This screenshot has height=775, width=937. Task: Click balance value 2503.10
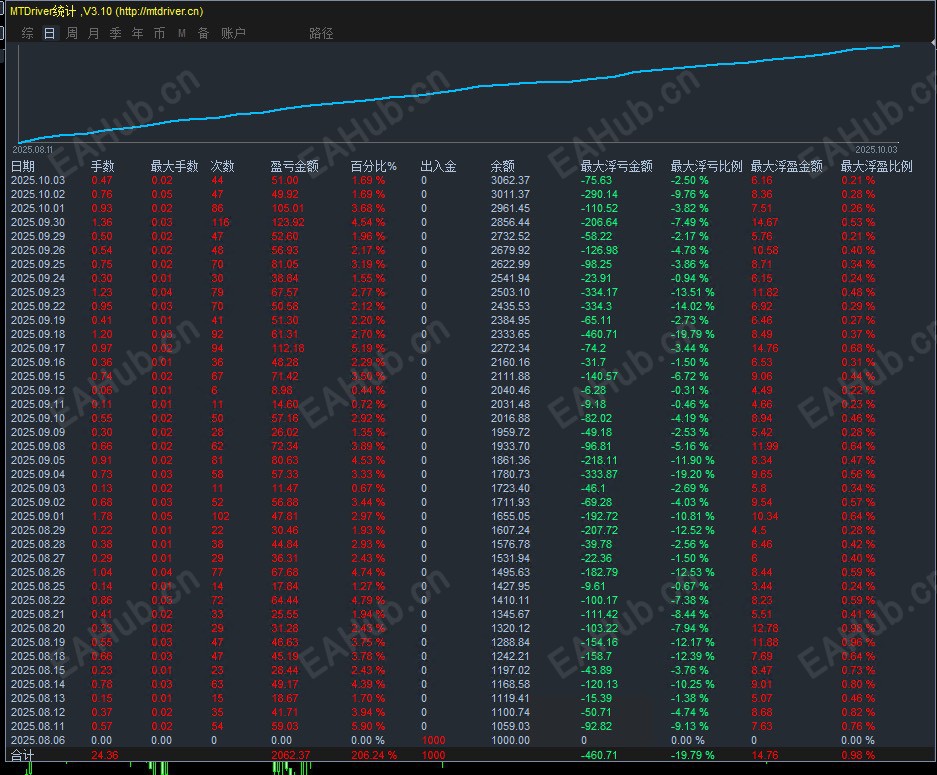(x=510, y=292)
